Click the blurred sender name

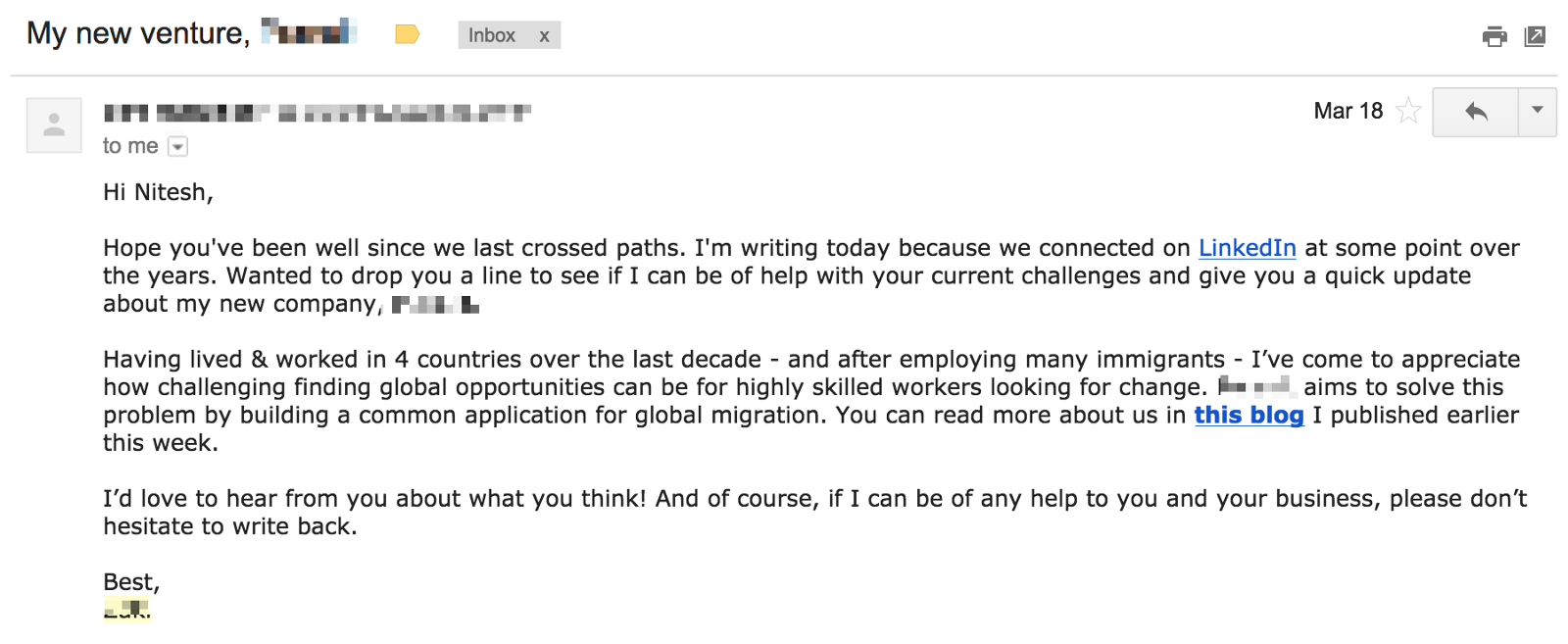click(317, 113)
